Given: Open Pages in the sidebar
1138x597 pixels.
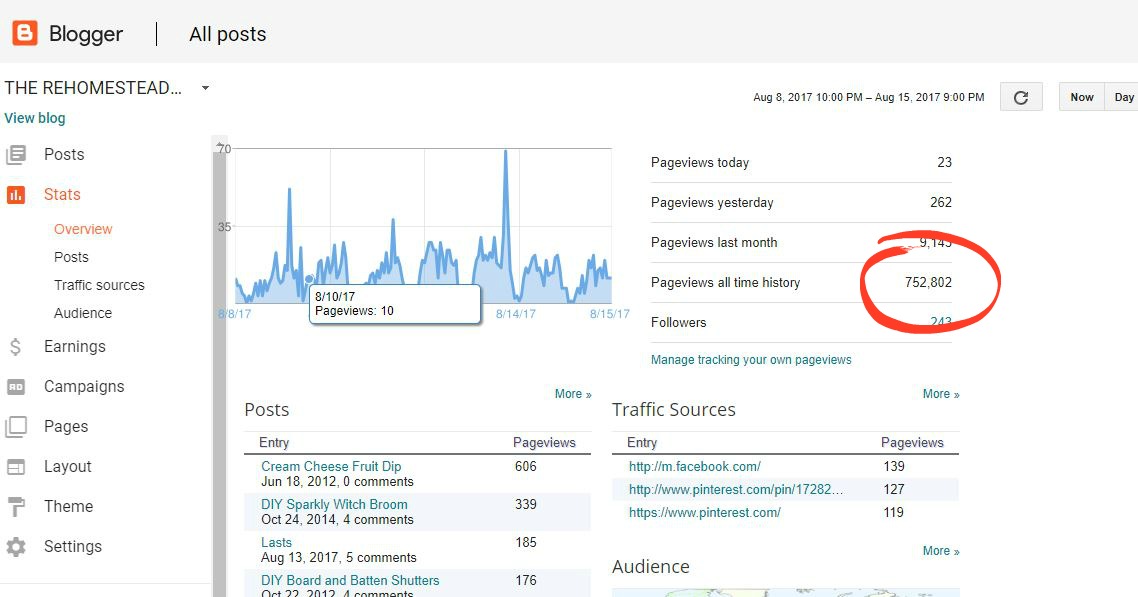Looking at the screenshot, I should (66, 427).
